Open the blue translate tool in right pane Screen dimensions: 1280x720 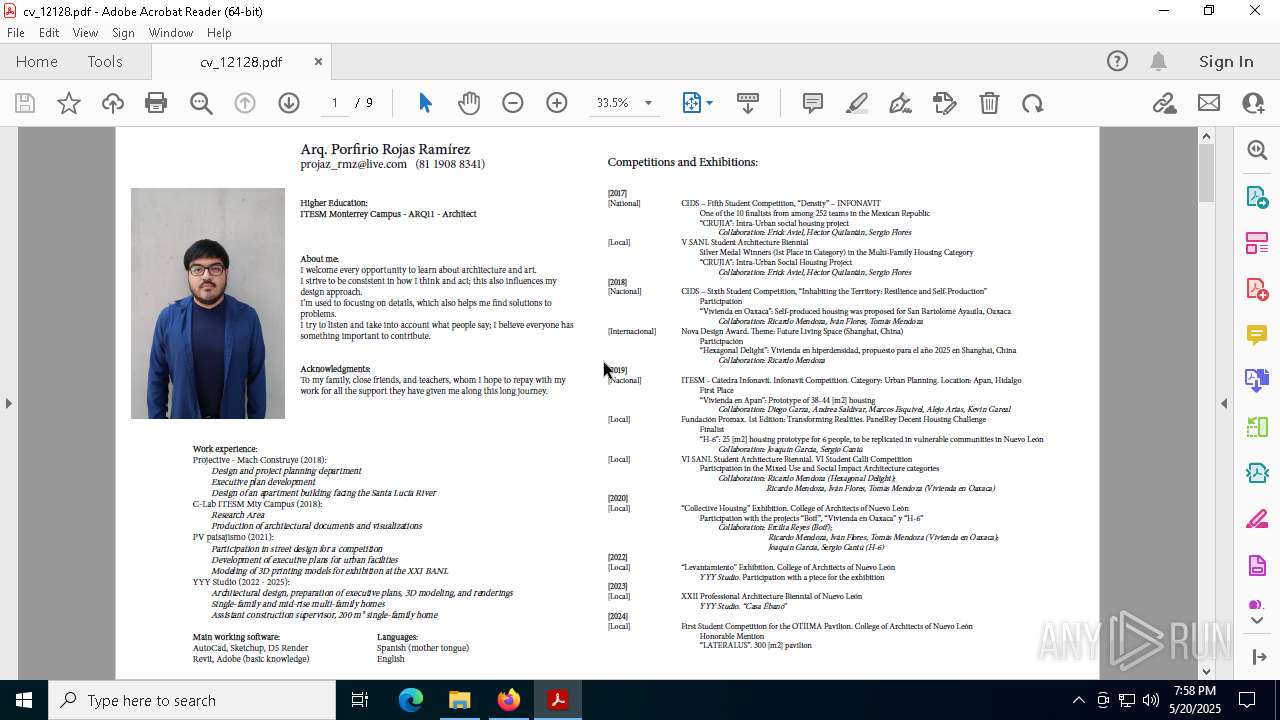pos(1257,380)
